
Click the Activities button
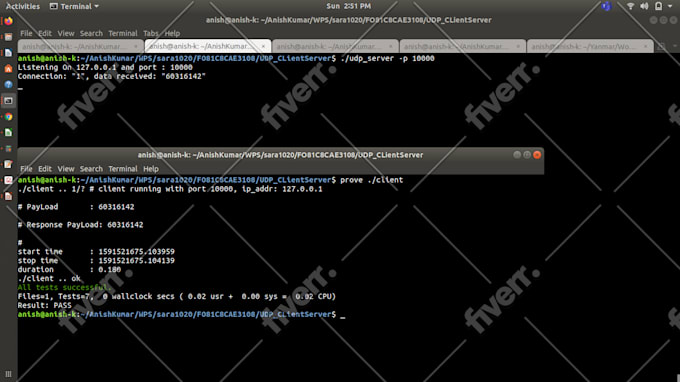pos(23,6)
